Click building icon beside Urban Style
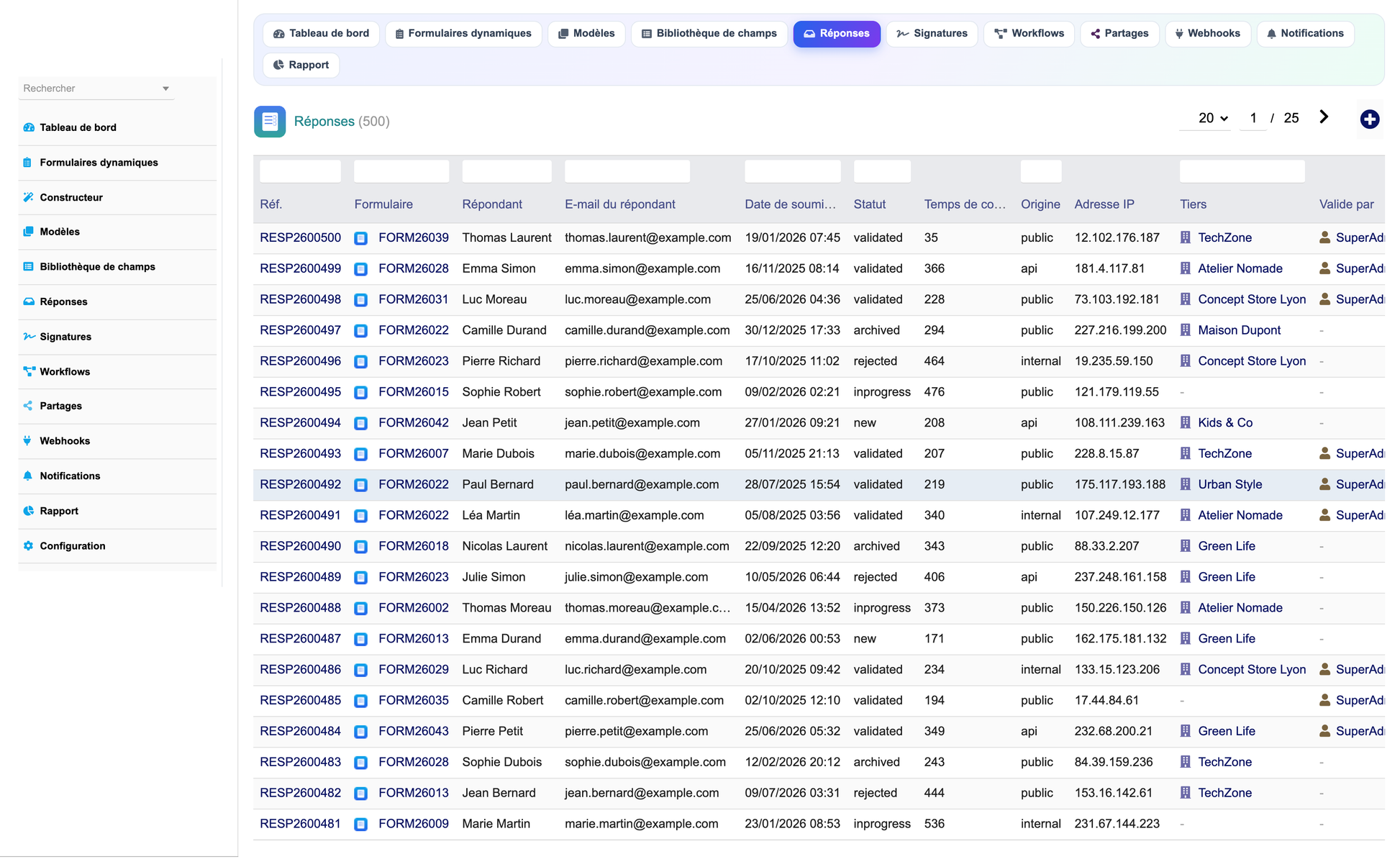The width and height of the screenshot is (1400, 867). [x=1186, y=485]
